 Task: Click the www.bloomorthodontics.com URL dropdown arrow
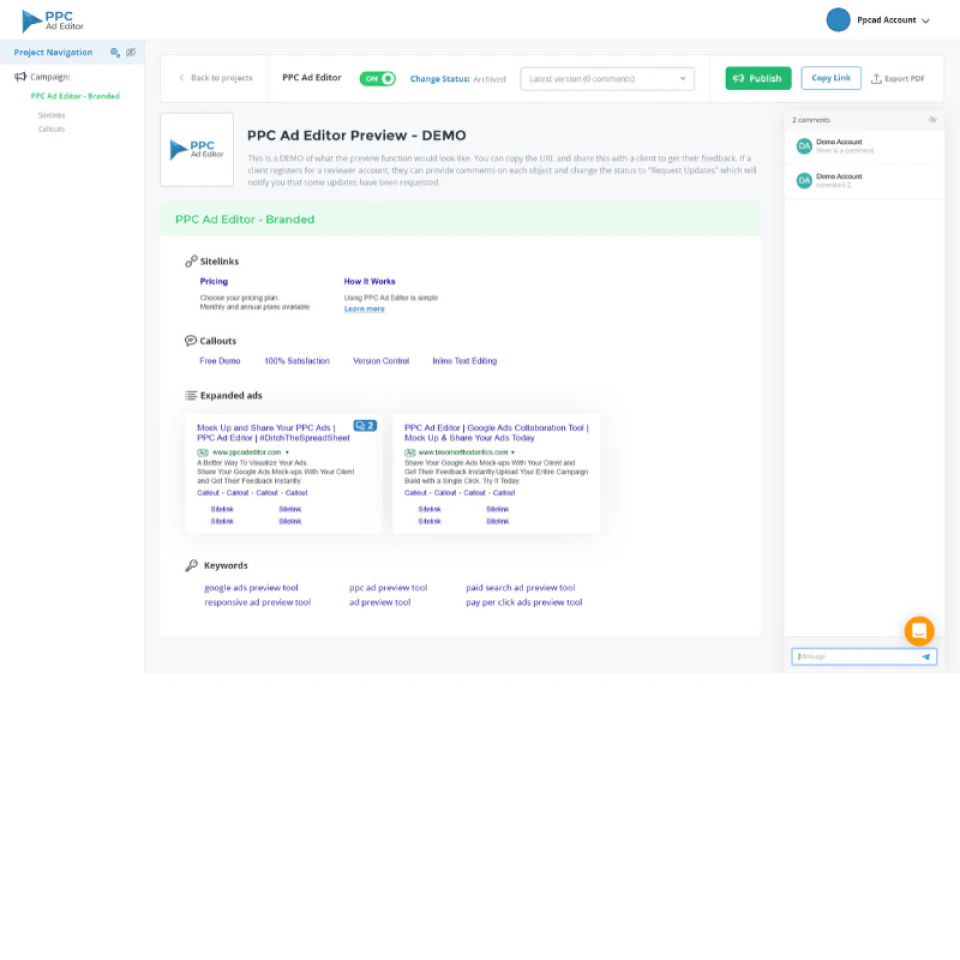[513, 452]
